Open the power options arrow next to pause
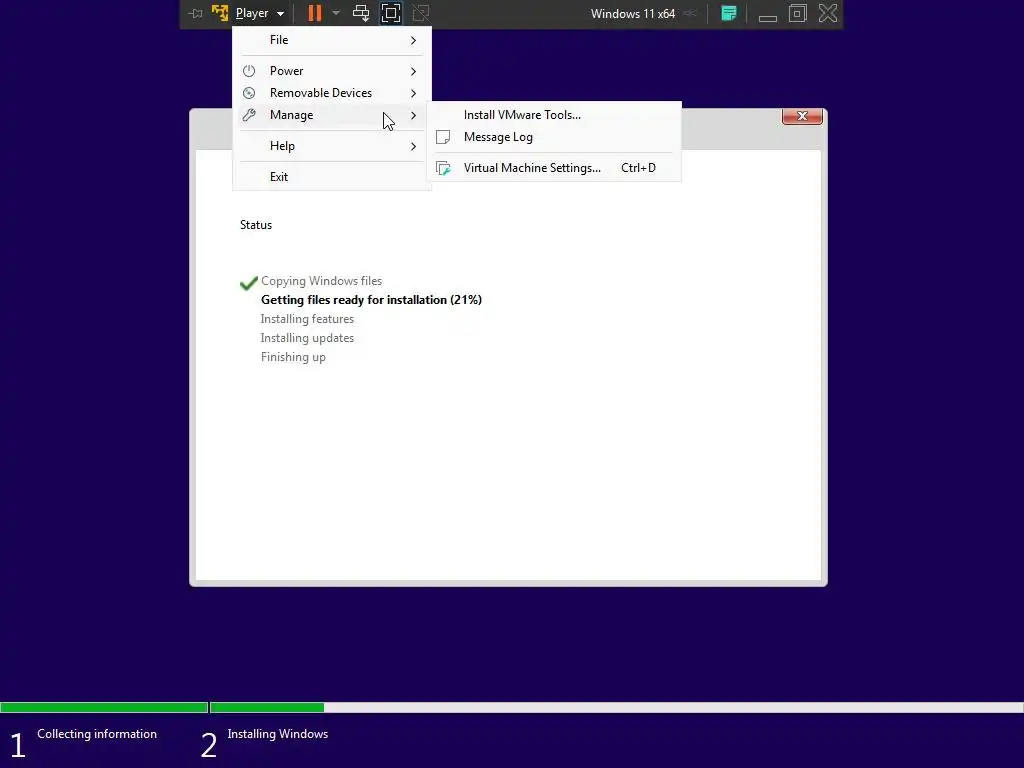 pyautogui.click(x=336, y=13)
